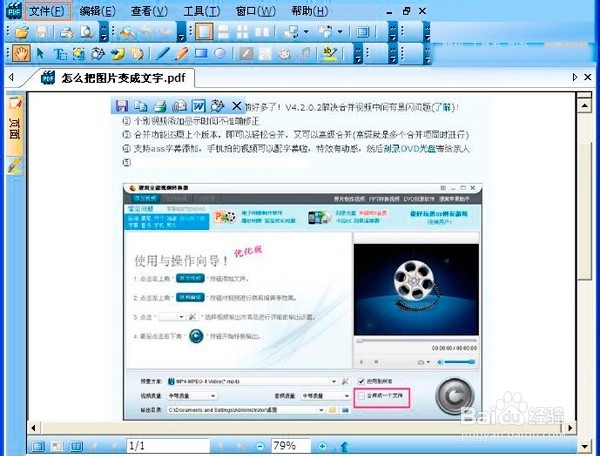Viewport: 600px width, 456px height.
Task: Close the floating selection toolbar
Action: pos(237,106)
